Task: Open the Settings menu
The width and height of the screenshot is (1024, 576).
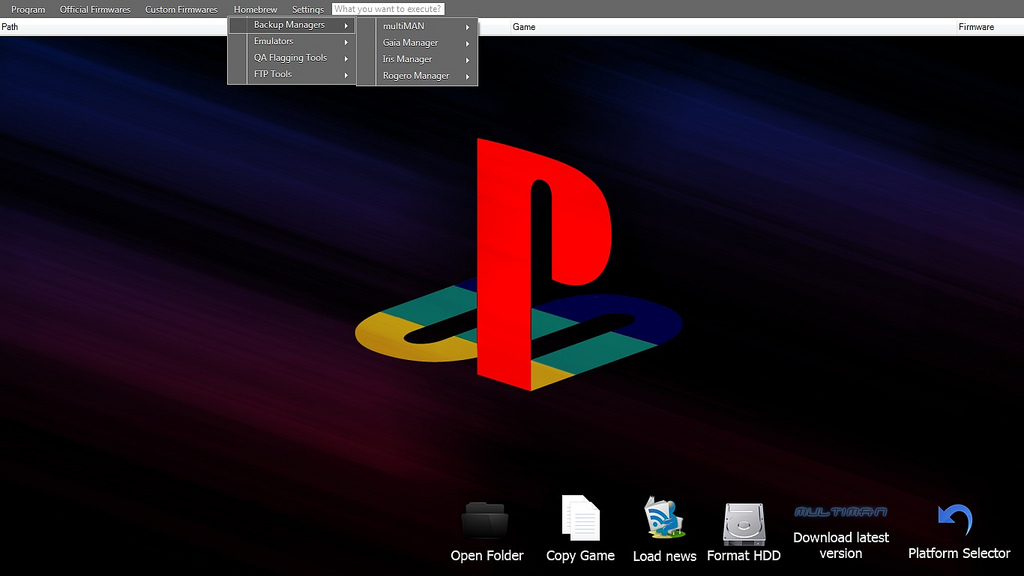Action: coord(308,9)
